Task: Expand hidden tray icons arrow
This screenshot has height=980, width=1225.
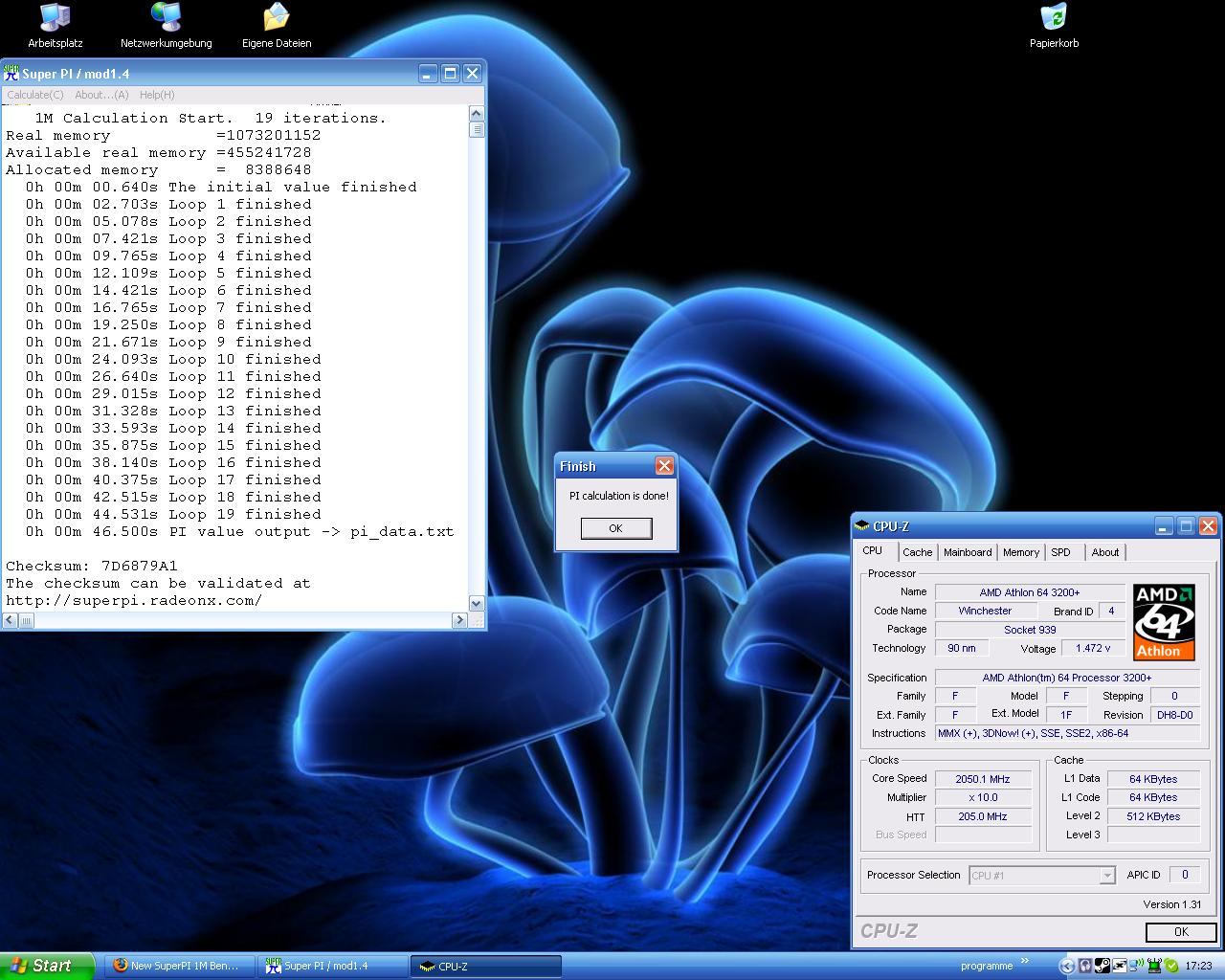Action: (1067, 966)
